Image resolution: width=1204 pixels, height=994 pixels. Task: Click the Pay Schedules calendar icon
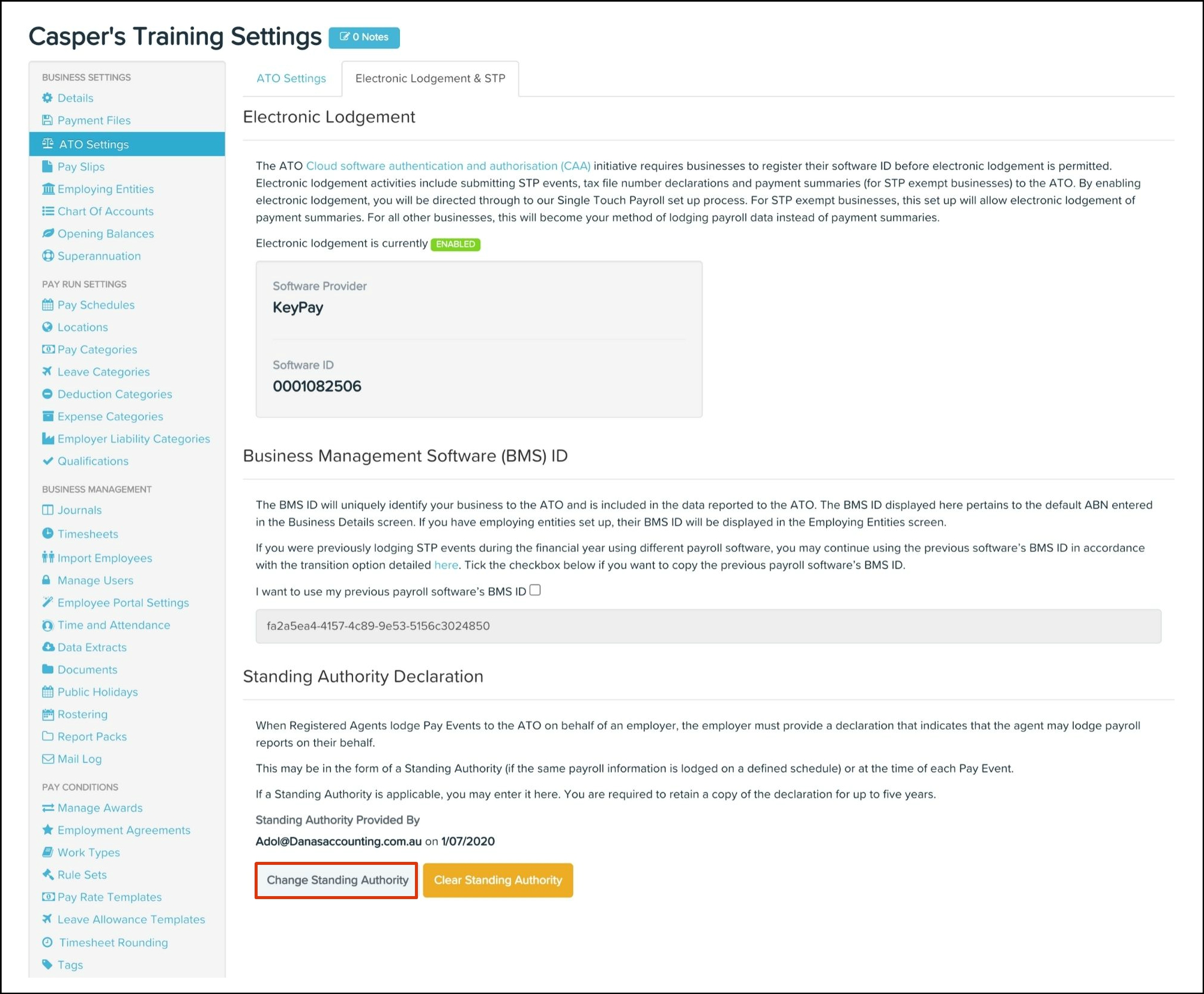click(47, 305)
